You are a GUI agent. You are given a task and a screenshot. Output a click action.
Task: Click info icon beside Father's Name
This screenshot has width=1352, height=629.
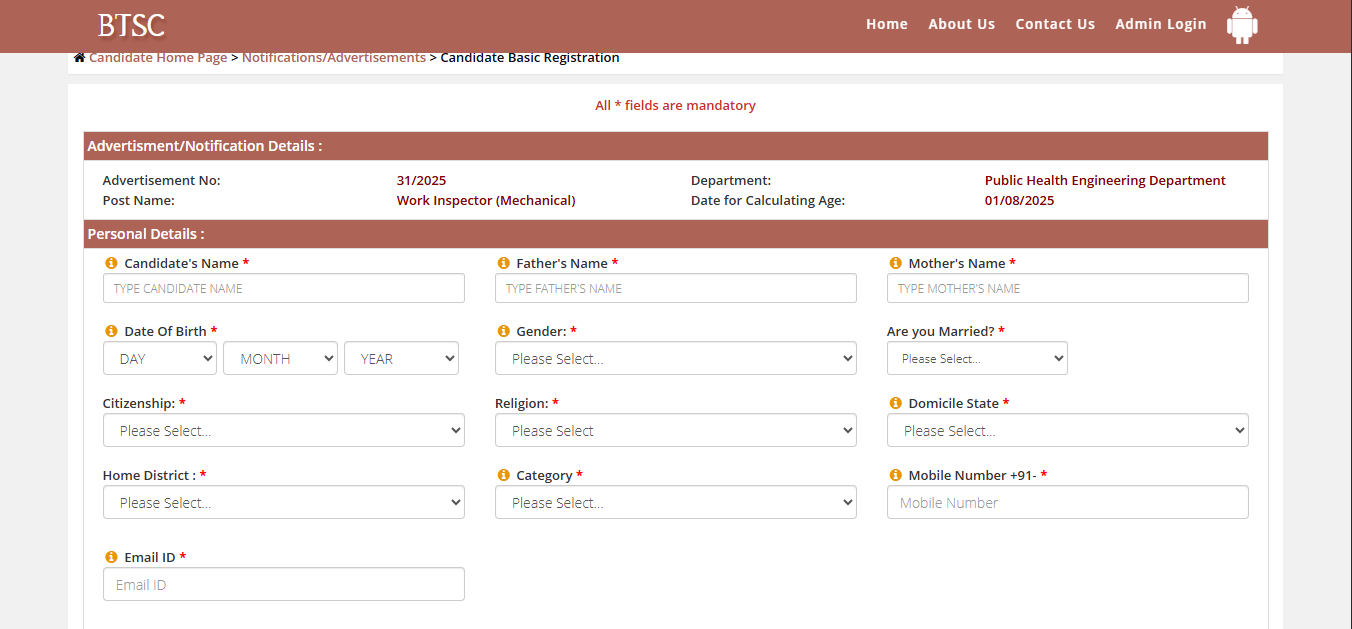coord(503,263)
